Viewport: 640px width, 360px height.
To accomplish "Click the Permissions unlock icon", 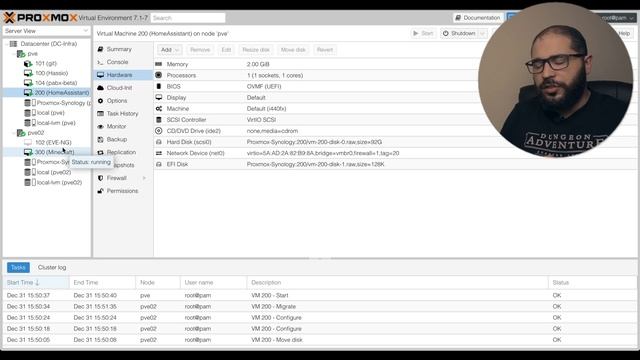I will [x=100, y=191].
